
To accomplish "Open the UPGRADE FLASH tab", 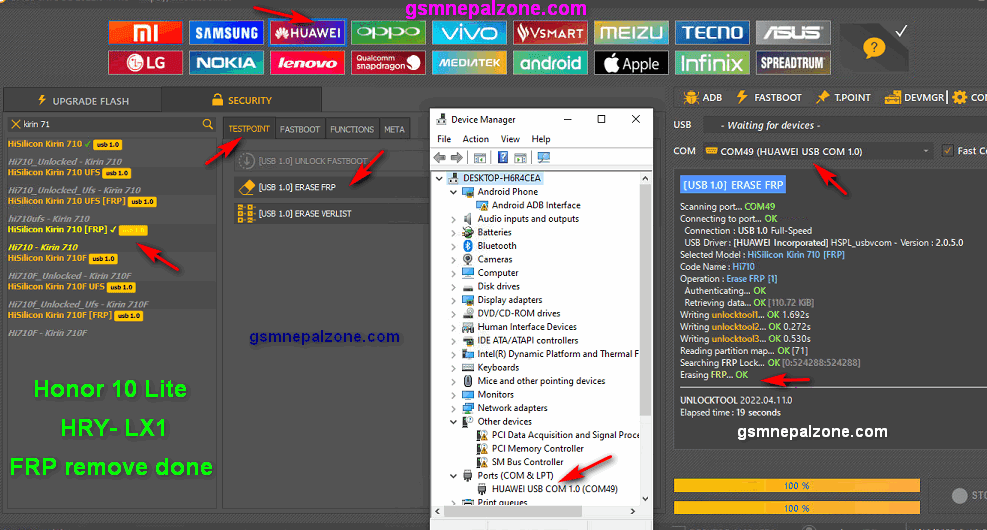I will 82,101.
